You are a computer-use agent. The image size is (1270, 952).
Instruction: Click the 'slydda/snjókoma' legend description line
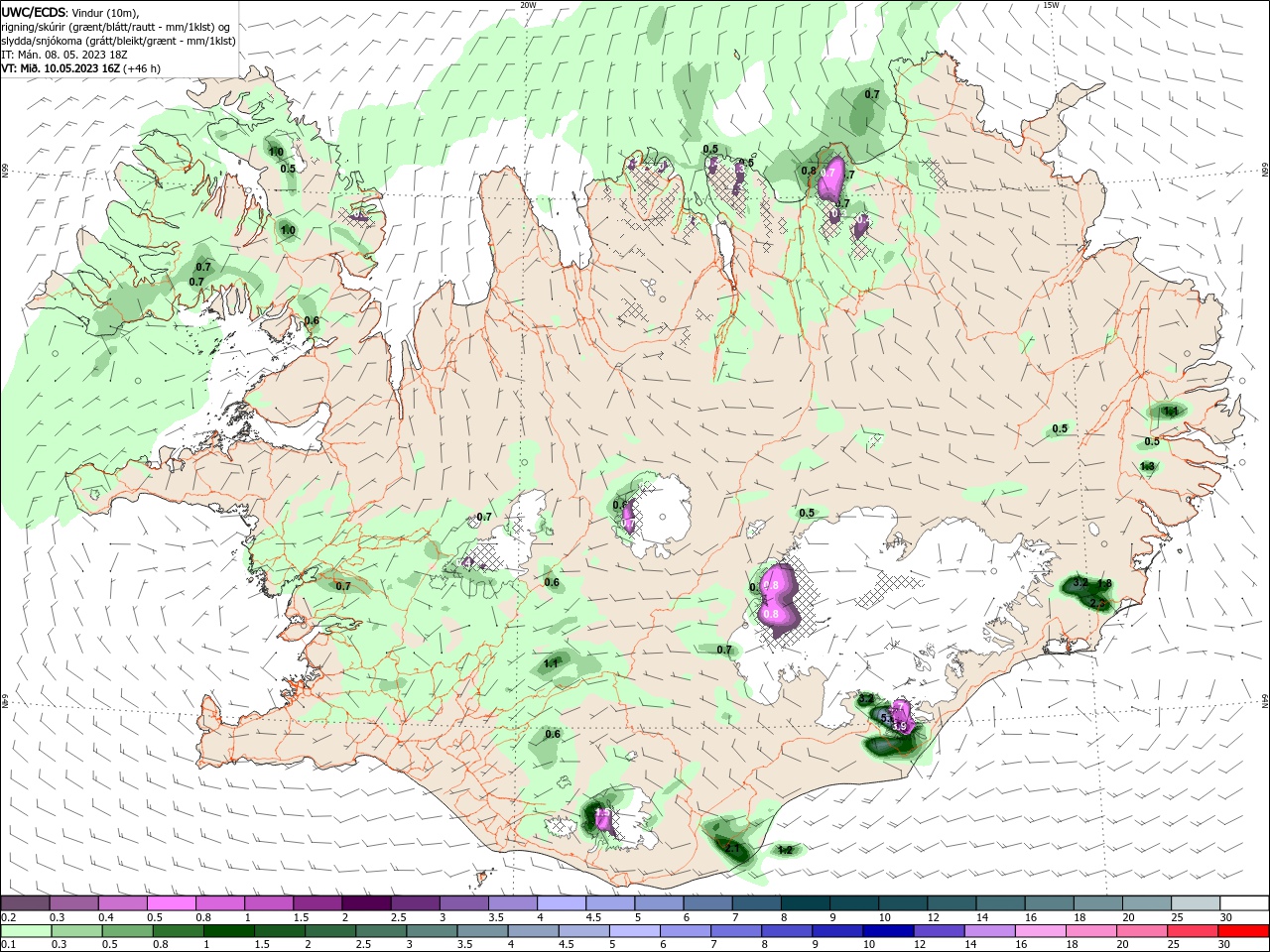(x=118, y=41)
